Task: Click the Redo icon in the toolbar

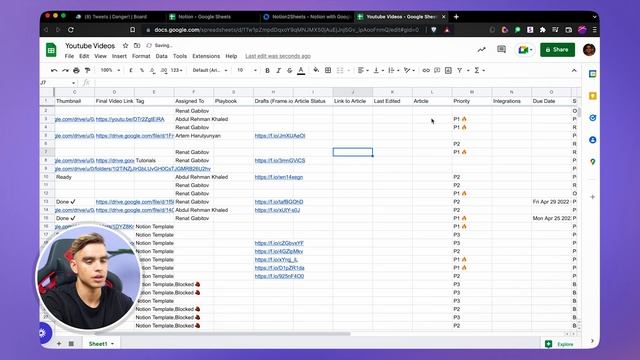Action: point(65,71)
